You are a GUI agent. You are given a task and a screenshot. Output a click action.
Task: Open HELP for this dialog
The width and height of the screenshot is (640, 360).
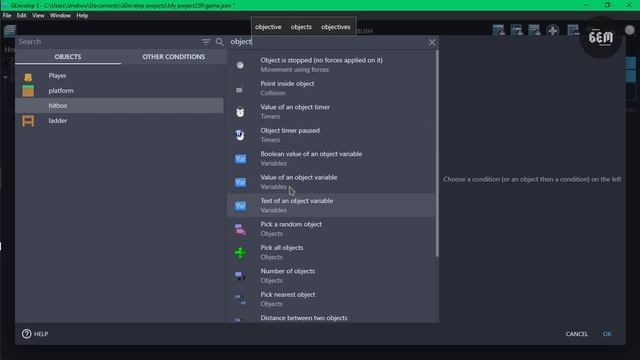point(35,334)
